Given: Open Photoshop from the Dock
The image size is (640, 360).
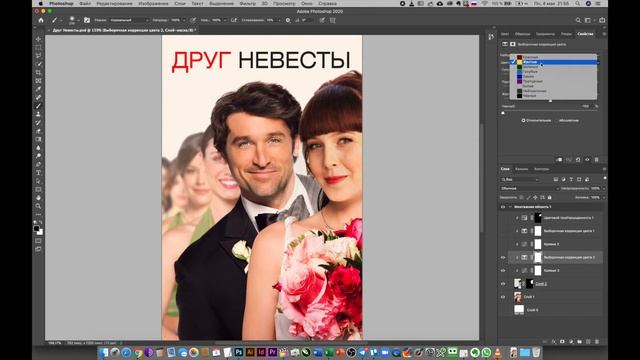Looking at the screenshot, I should (239, 352).
